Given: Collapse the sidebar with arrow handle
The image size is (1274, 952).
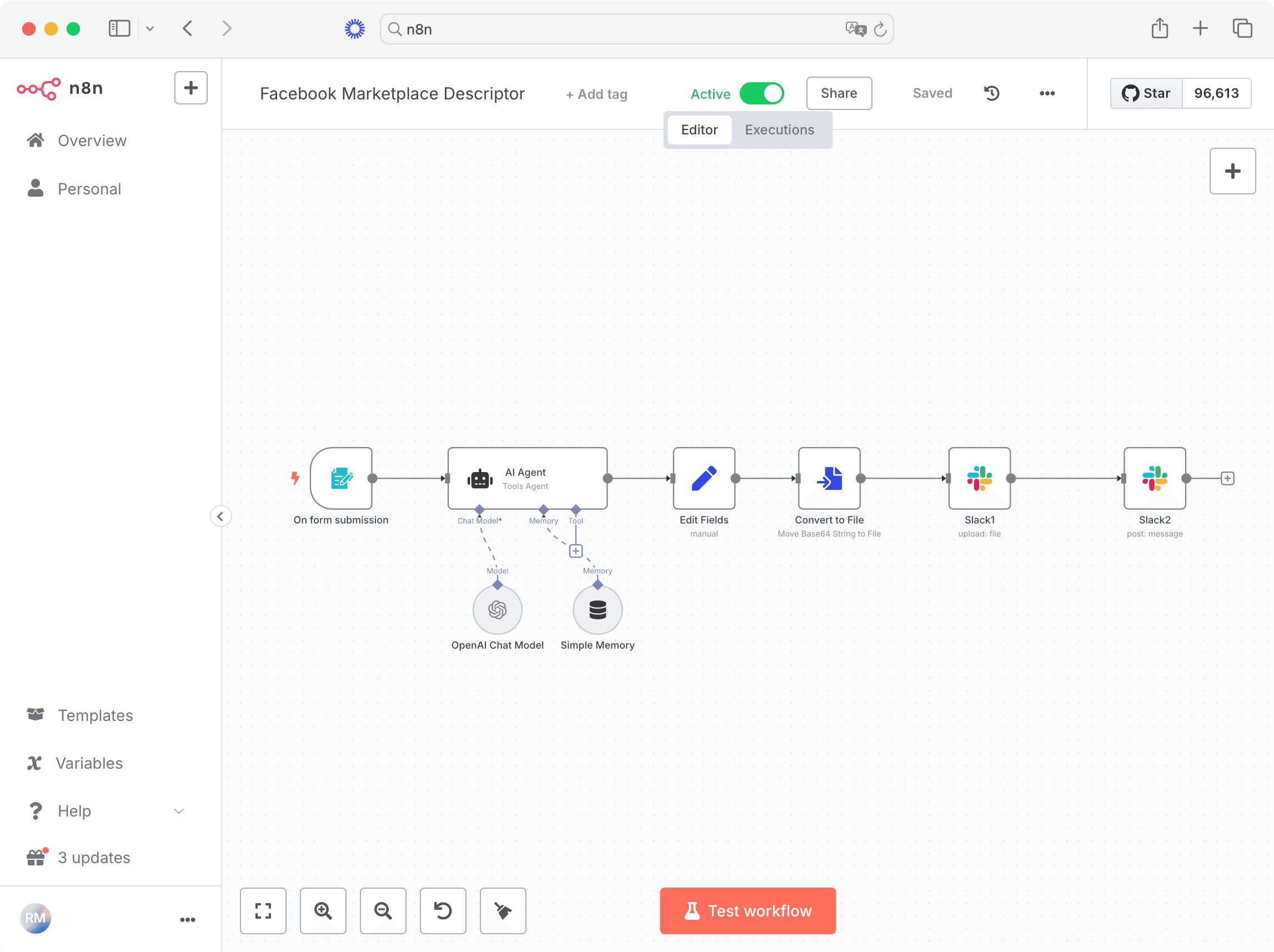Looking at the screenshot, I should point(220,516).
